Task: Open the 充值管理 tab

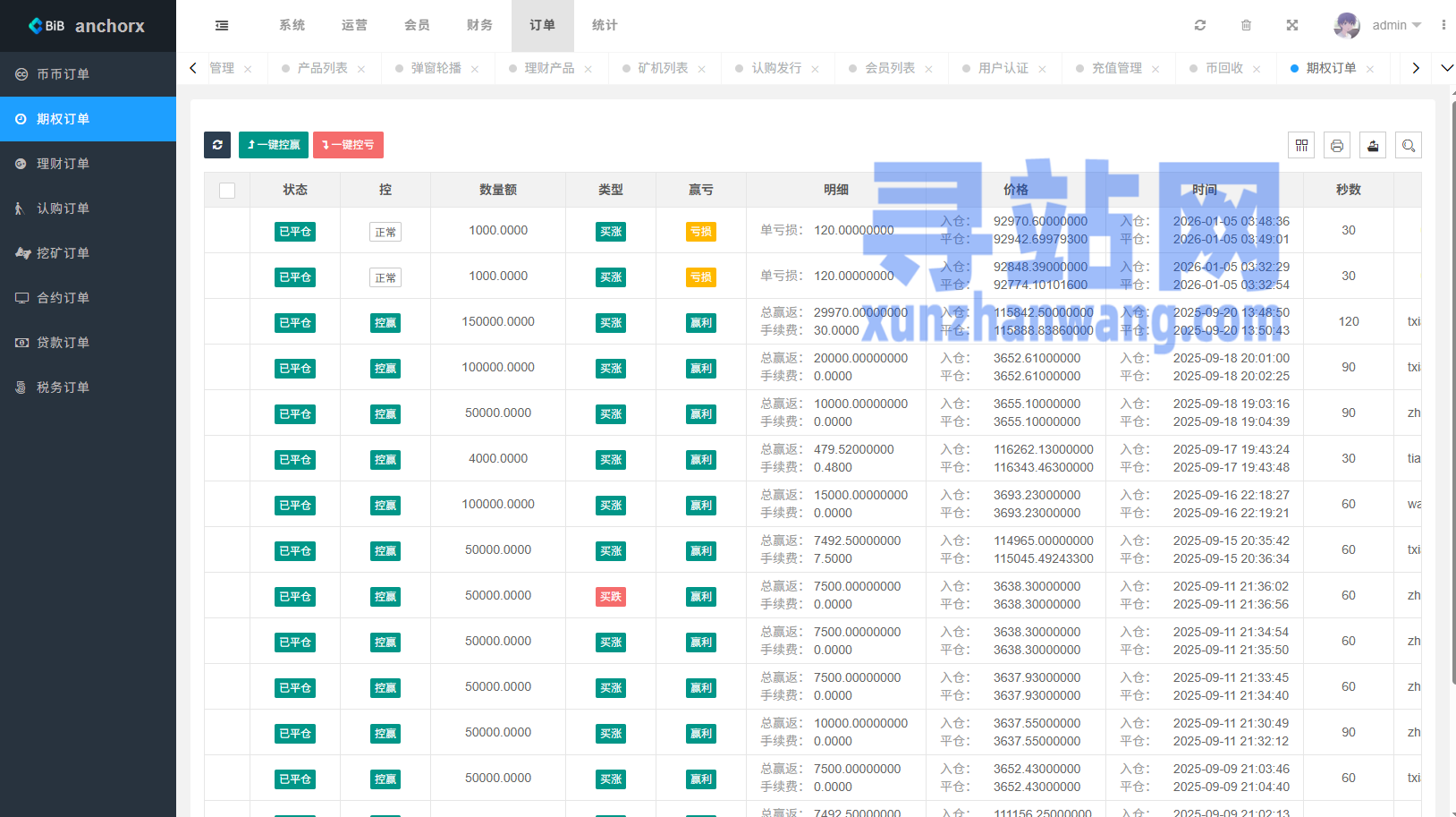Action: pos(1116,68)
